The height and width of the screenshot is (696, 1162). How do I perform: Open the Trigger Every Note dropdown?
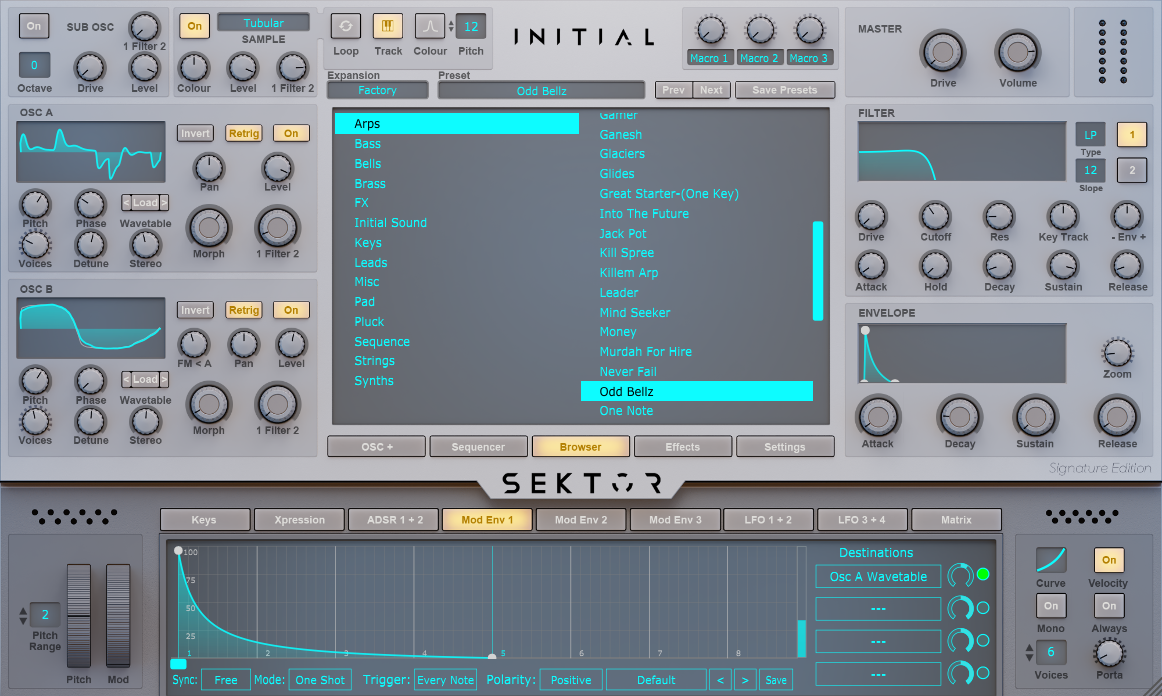[445, 680]
